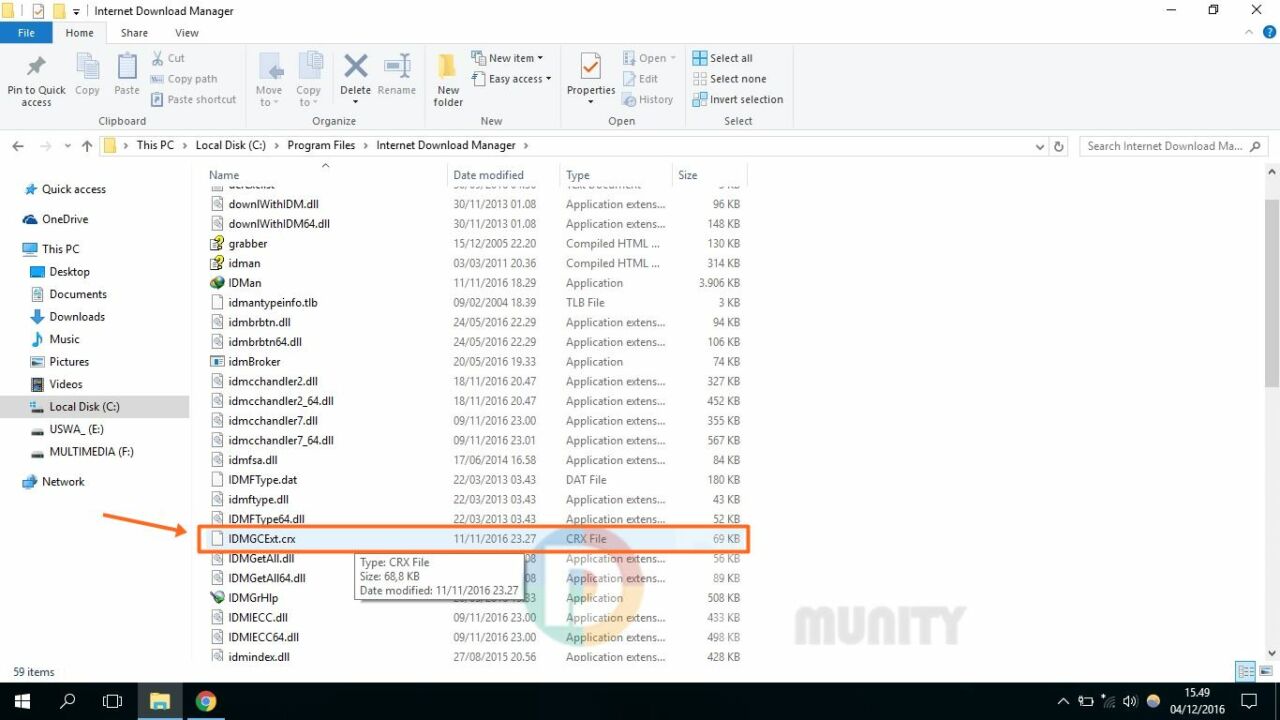The width and height of the screenshot is (1280, 720).
Task: Sort files by Date modified column
Action: click(488, 175)
